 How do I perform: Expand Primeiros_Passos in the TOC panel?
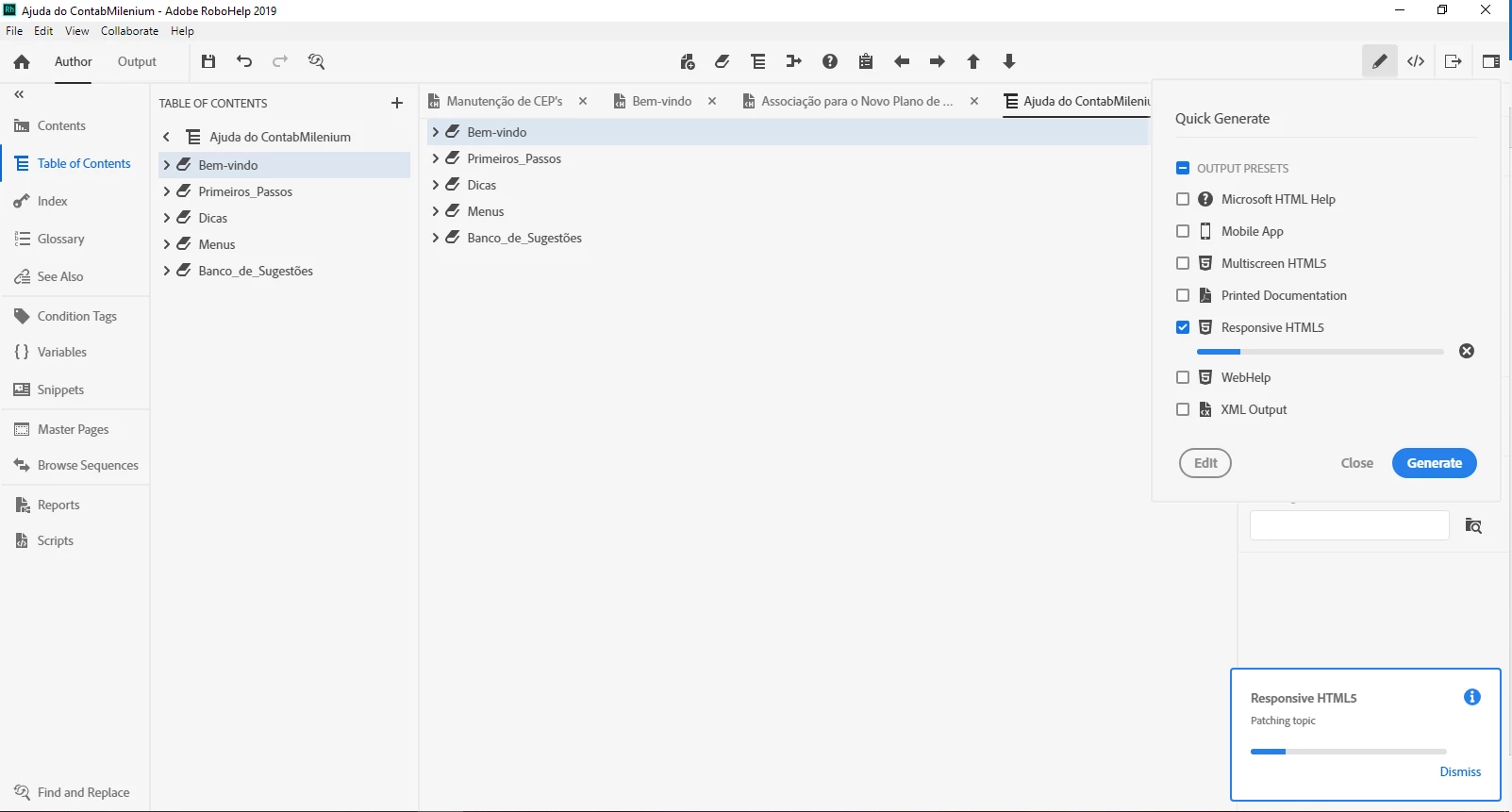167,191
